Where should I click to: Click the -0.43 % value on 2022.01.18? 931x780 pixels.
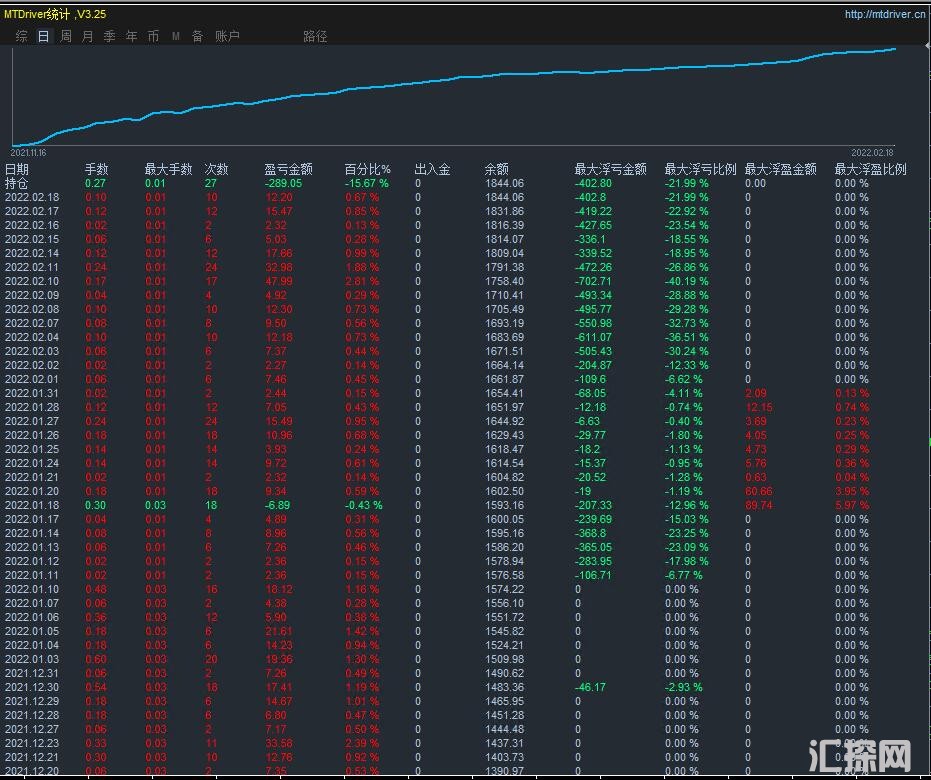click(x=364, y=505)
